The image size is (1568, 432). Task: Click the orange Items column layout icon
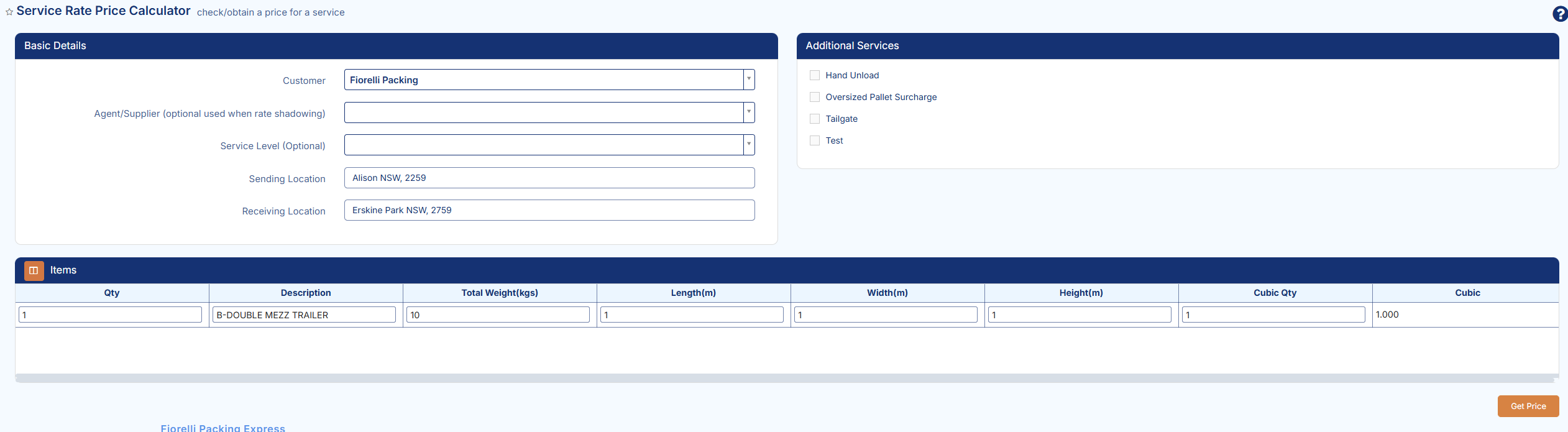[x=34, y=270]
